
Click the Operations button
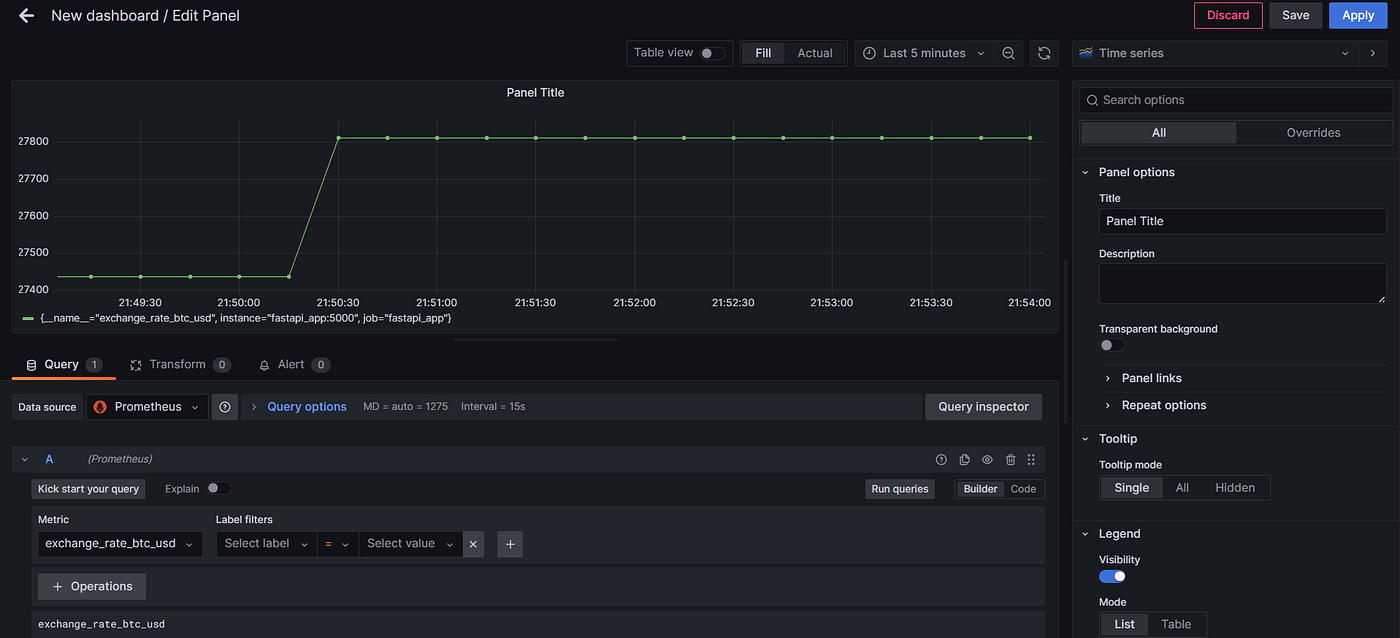point(92,586)
